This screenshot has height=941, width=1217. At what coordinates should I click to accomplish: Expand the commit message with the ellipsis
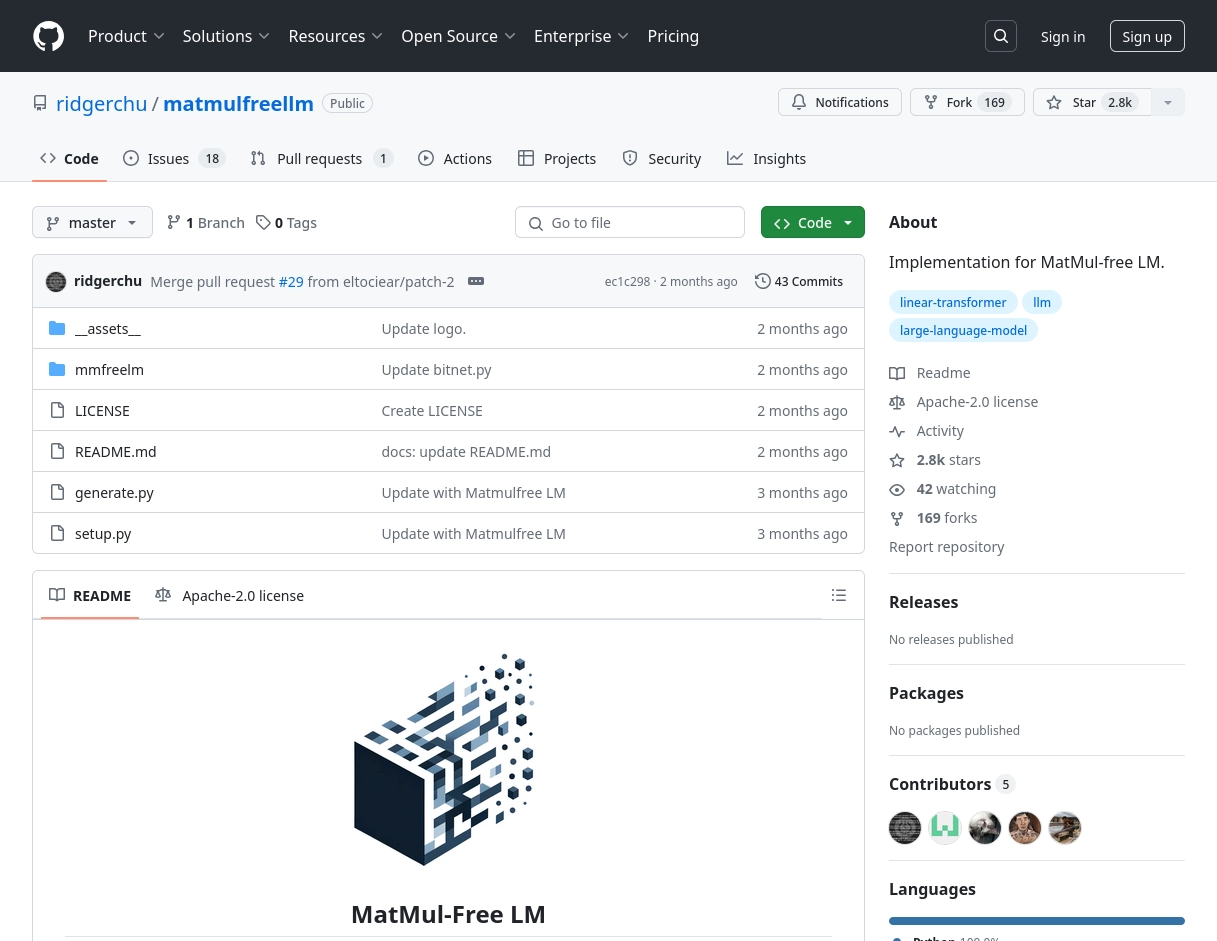(476, 281)
